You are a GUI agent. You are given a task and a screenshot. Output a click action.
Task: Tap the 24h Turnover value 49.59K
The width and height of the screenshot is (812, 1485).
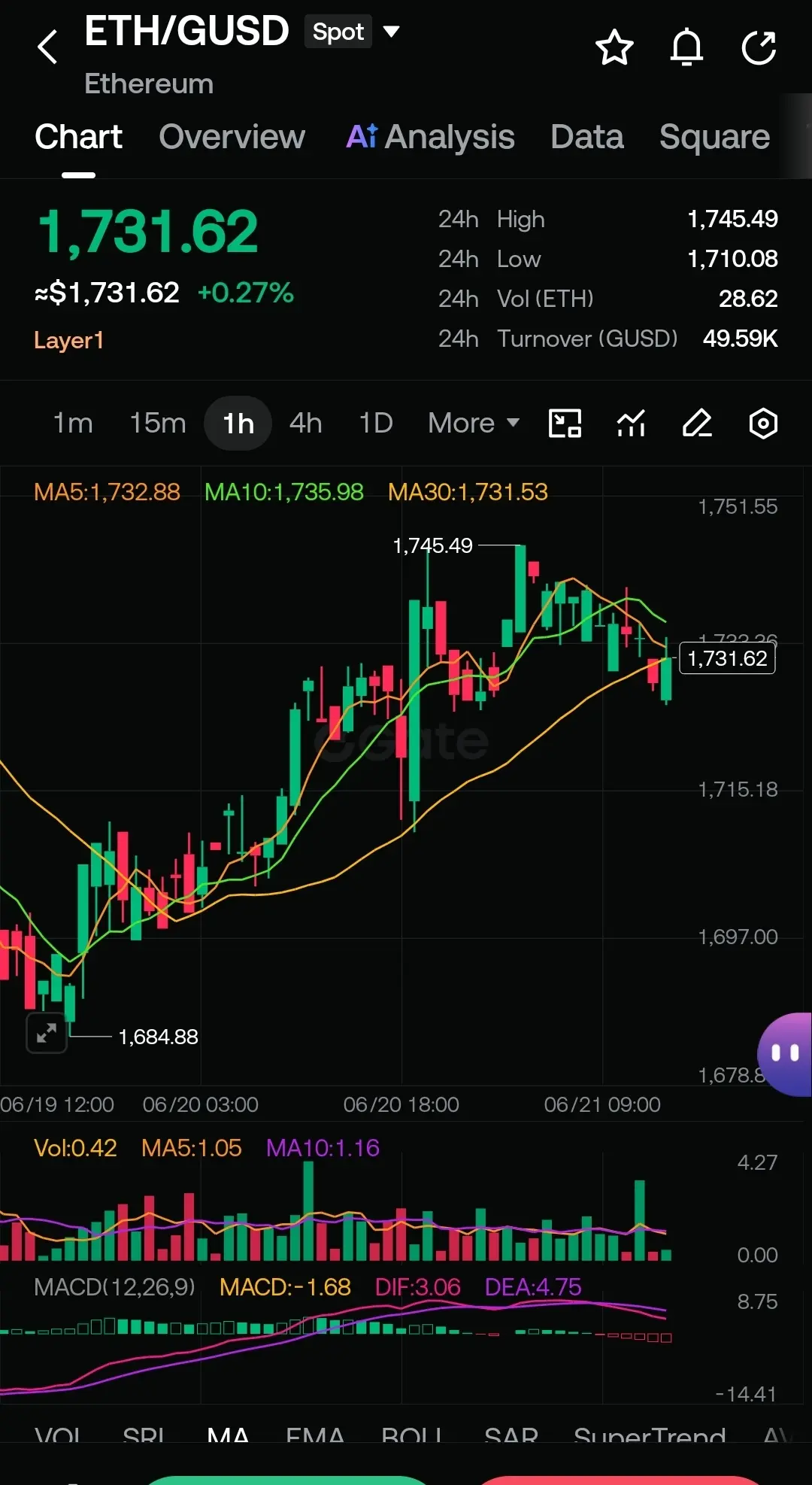click(740, 339)
